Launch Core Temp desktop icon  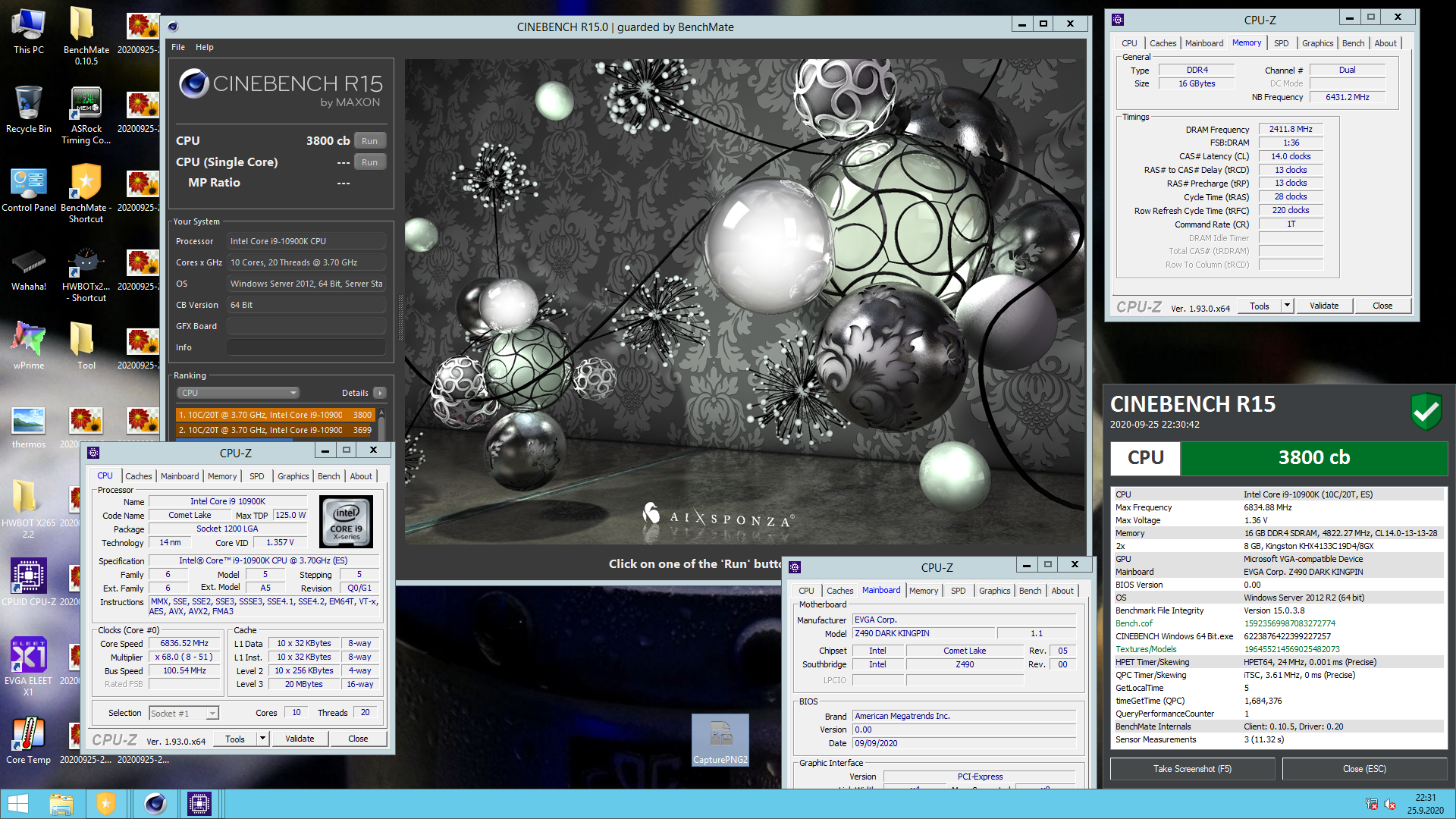click(29, 739)
